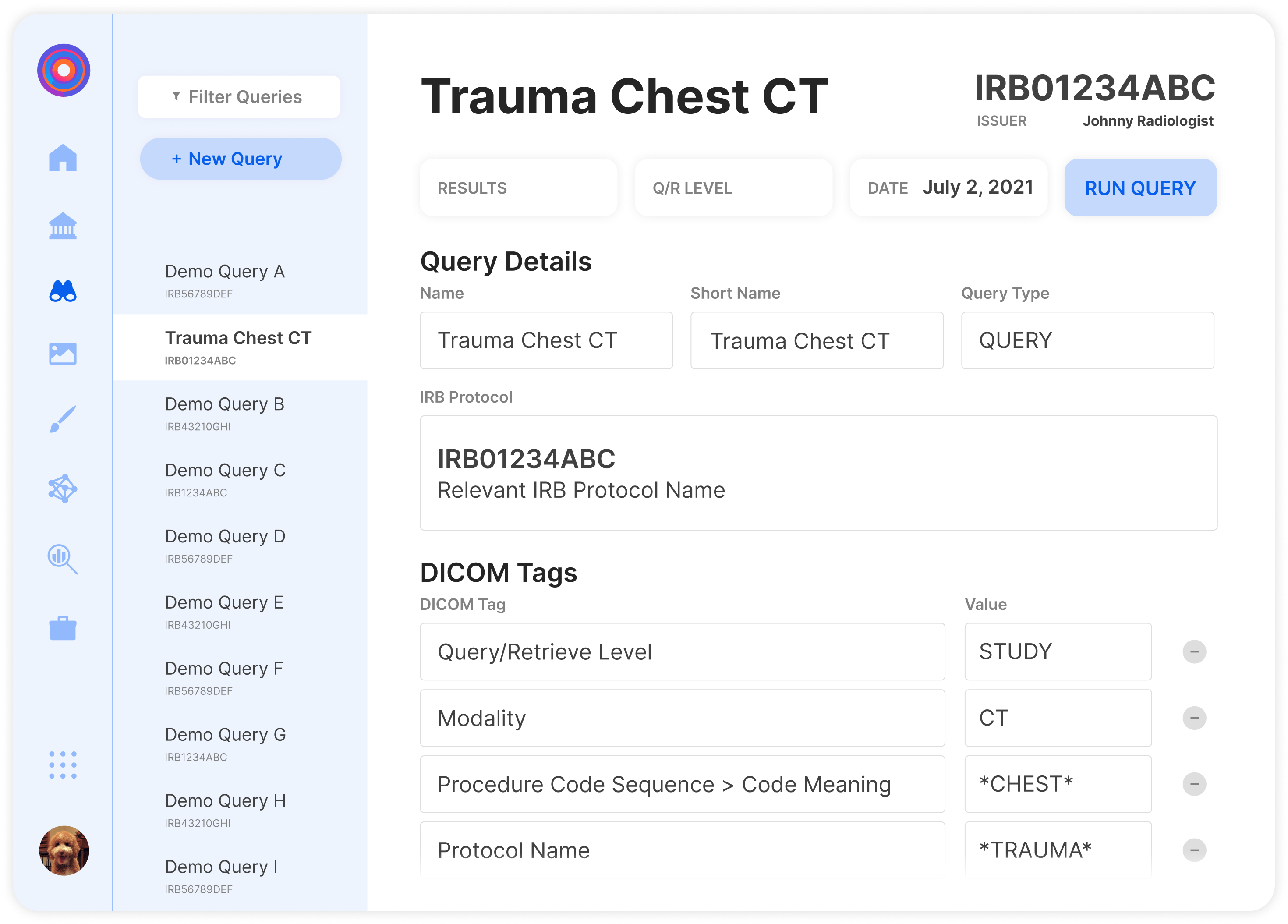
Task: Open the dots grid apps icon
Action: click(63, 765)
